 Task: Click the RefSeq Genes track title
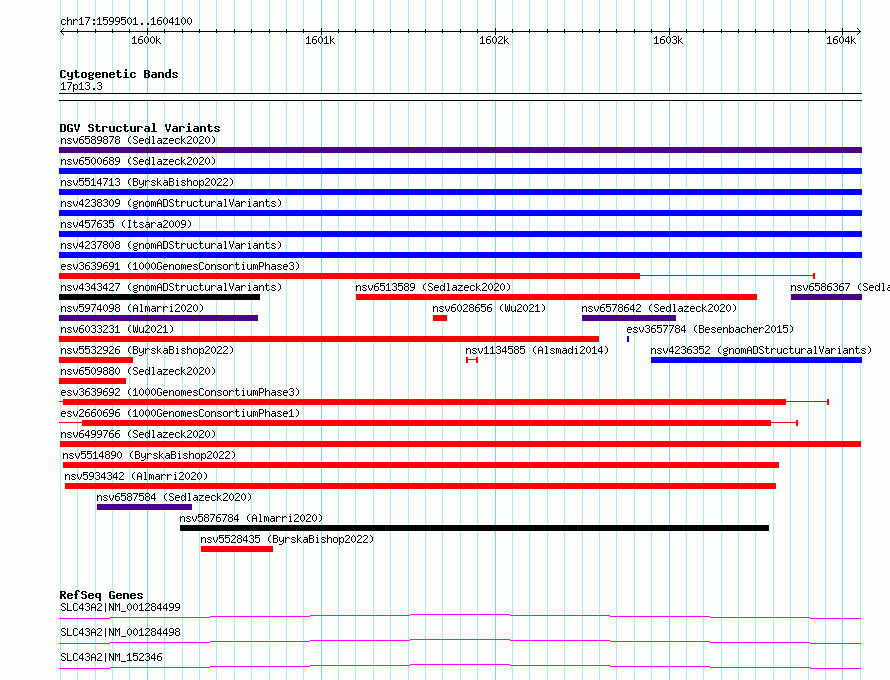click(x=101, y=595)
